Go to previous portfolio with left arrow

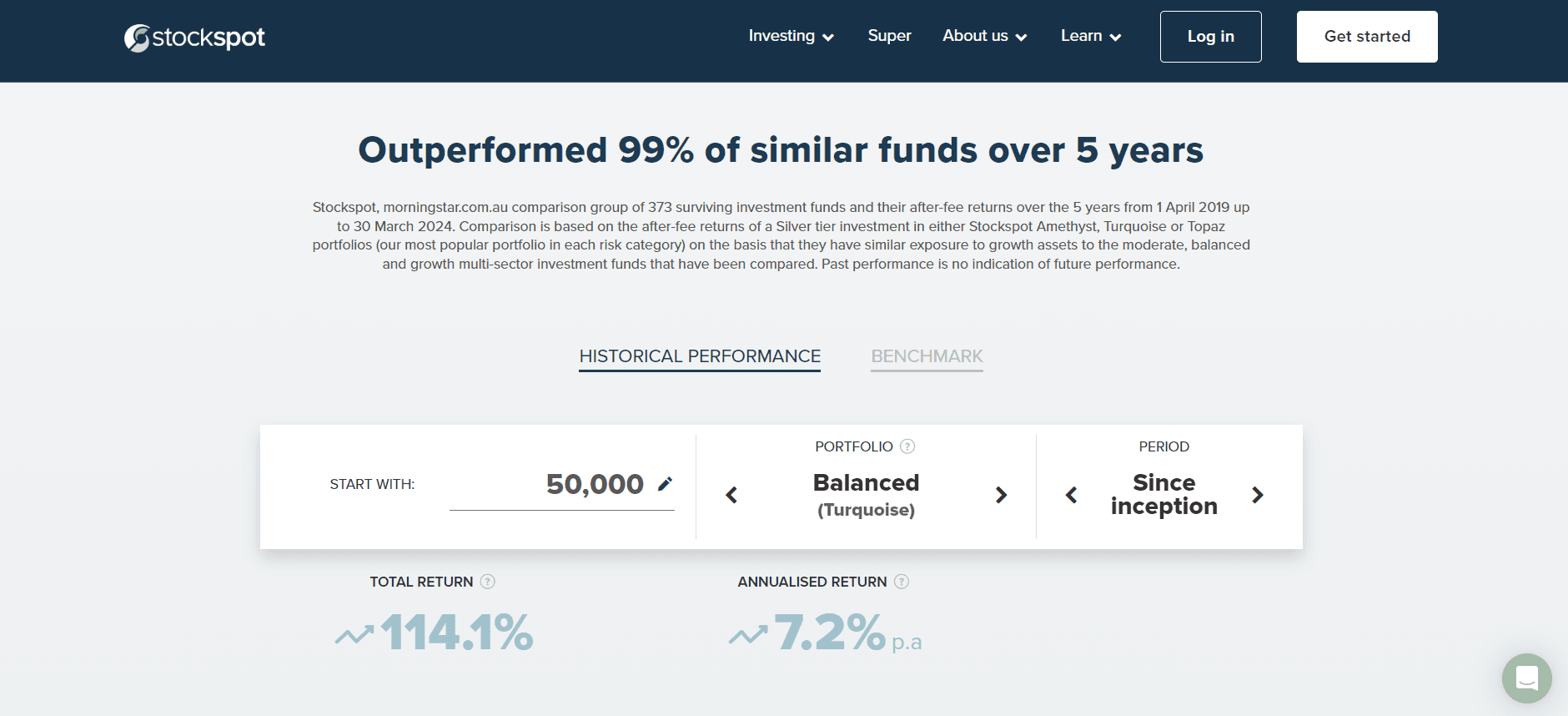(731, 495)
